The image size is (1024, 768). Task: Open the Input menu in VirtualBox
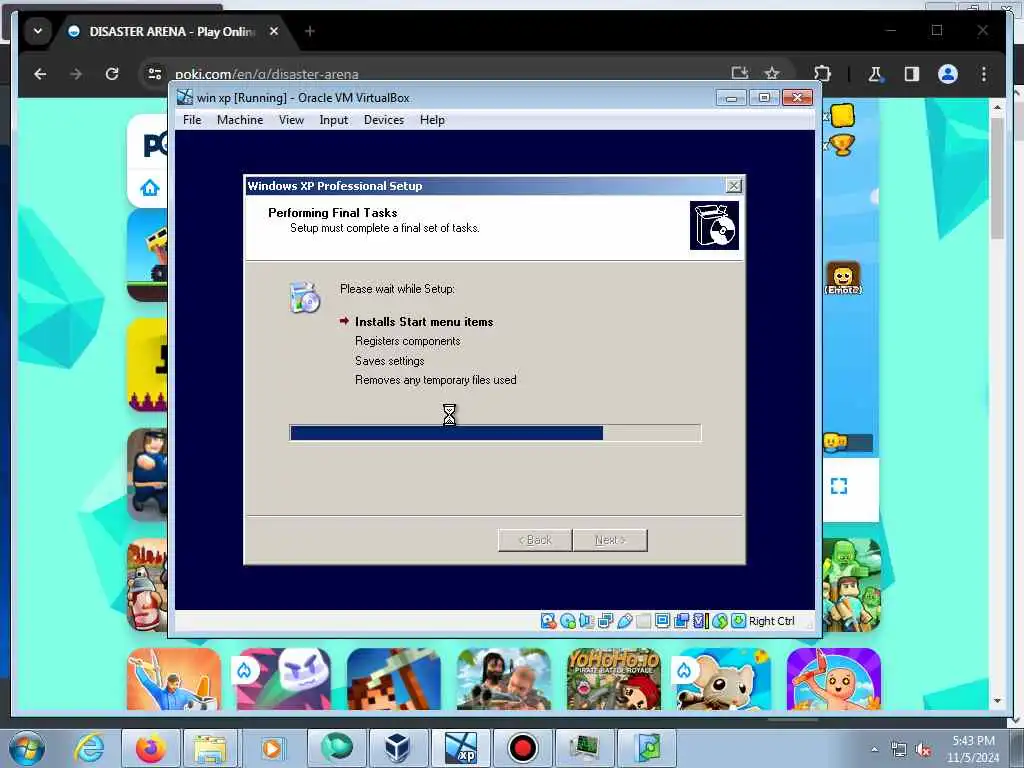333,120
